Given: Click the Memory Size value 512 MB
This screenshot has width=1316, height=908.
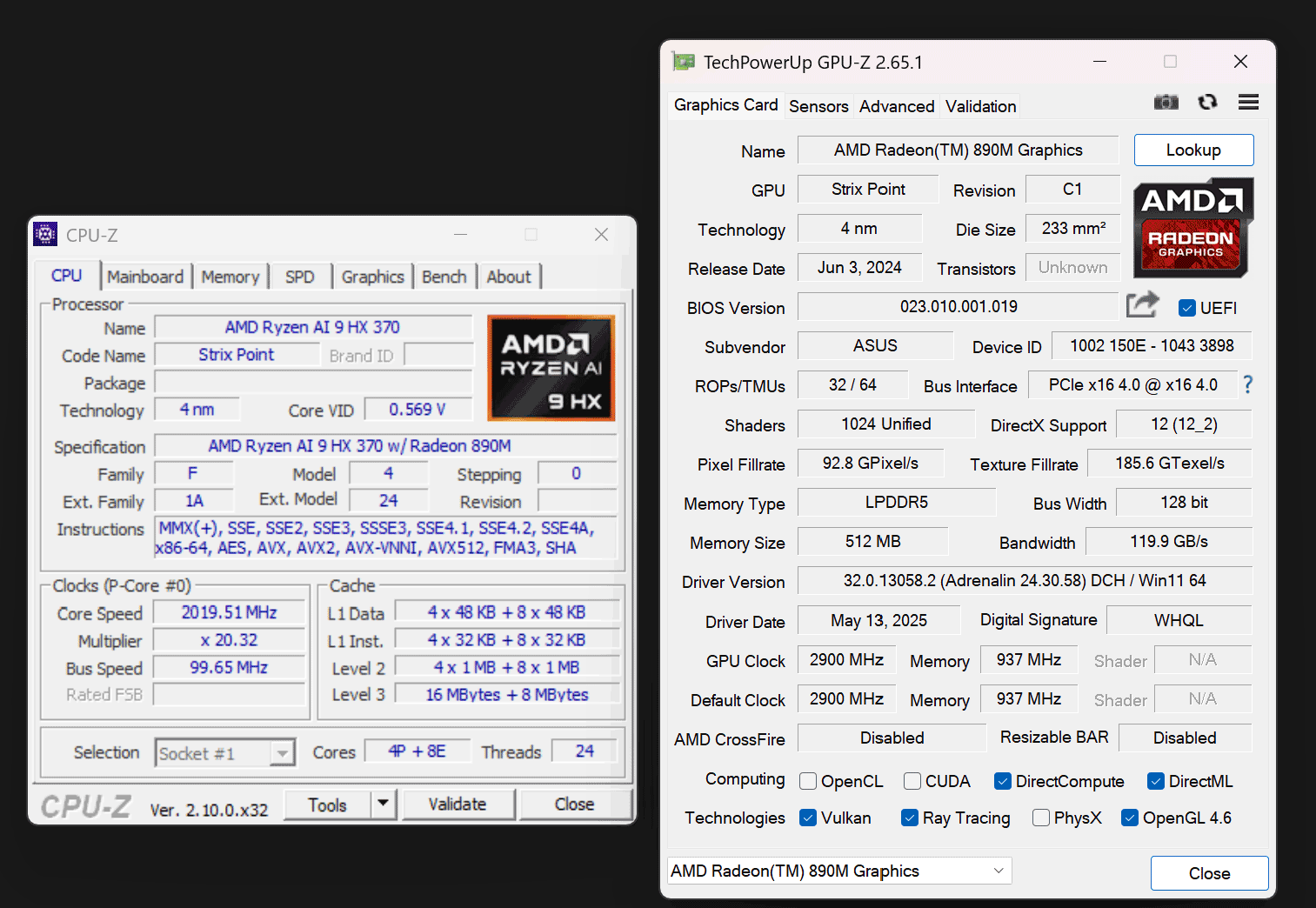Looking at the screenshot, I should pyautogui.click(x=873, y=541).
